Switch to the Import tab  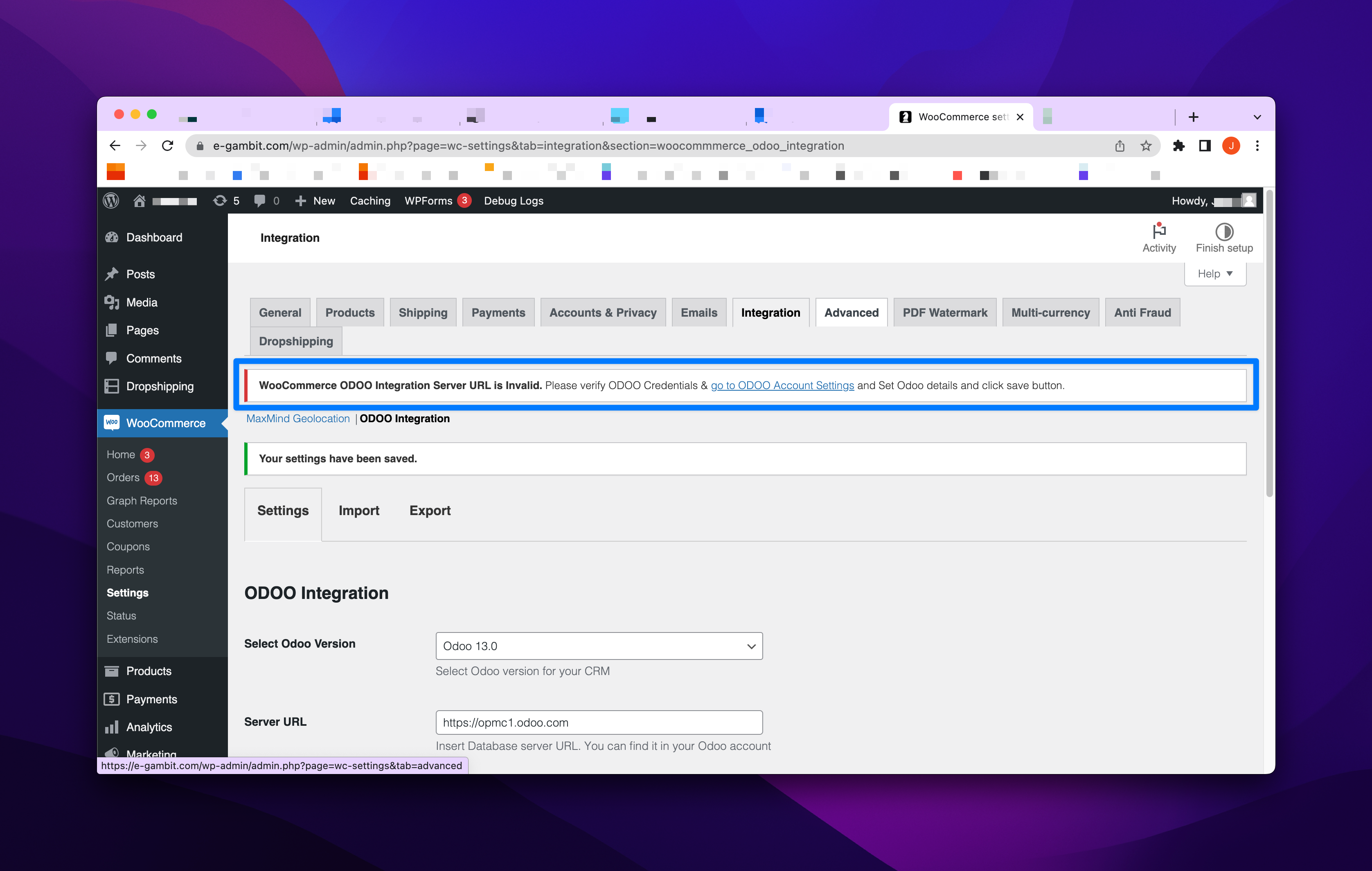358,511
